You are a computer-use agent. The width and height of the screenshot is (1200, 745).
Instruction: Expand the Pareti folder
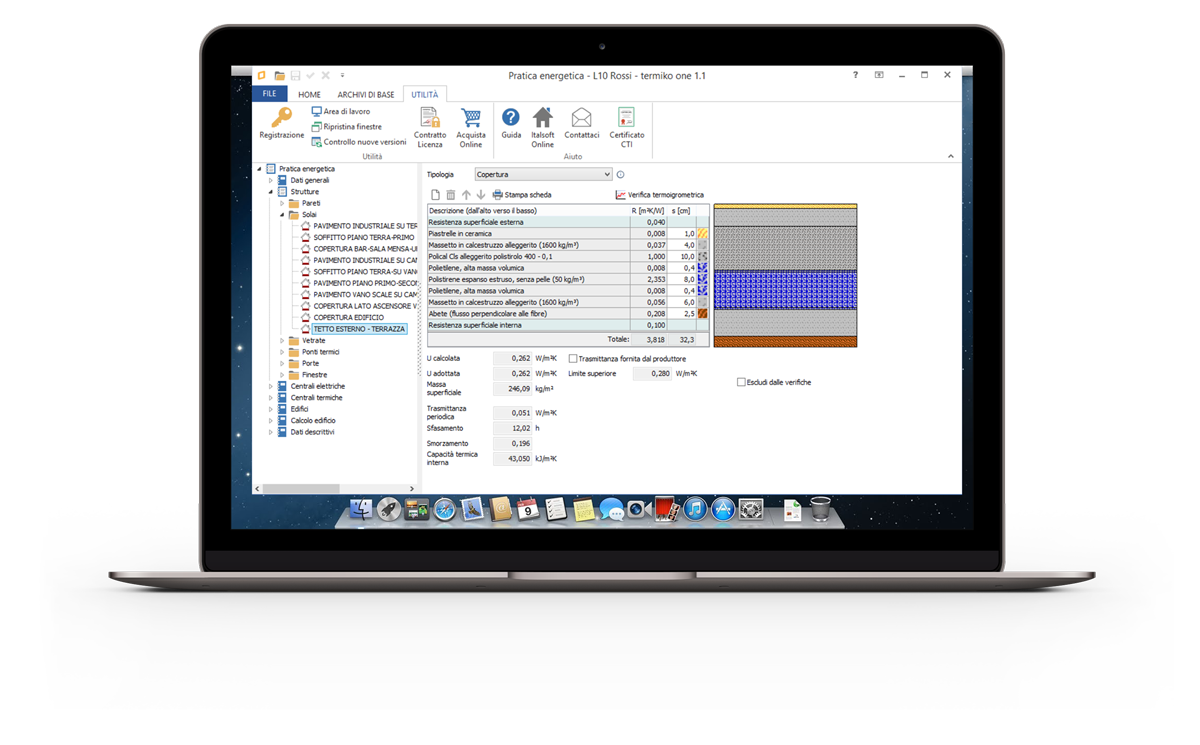pos(282,203)
